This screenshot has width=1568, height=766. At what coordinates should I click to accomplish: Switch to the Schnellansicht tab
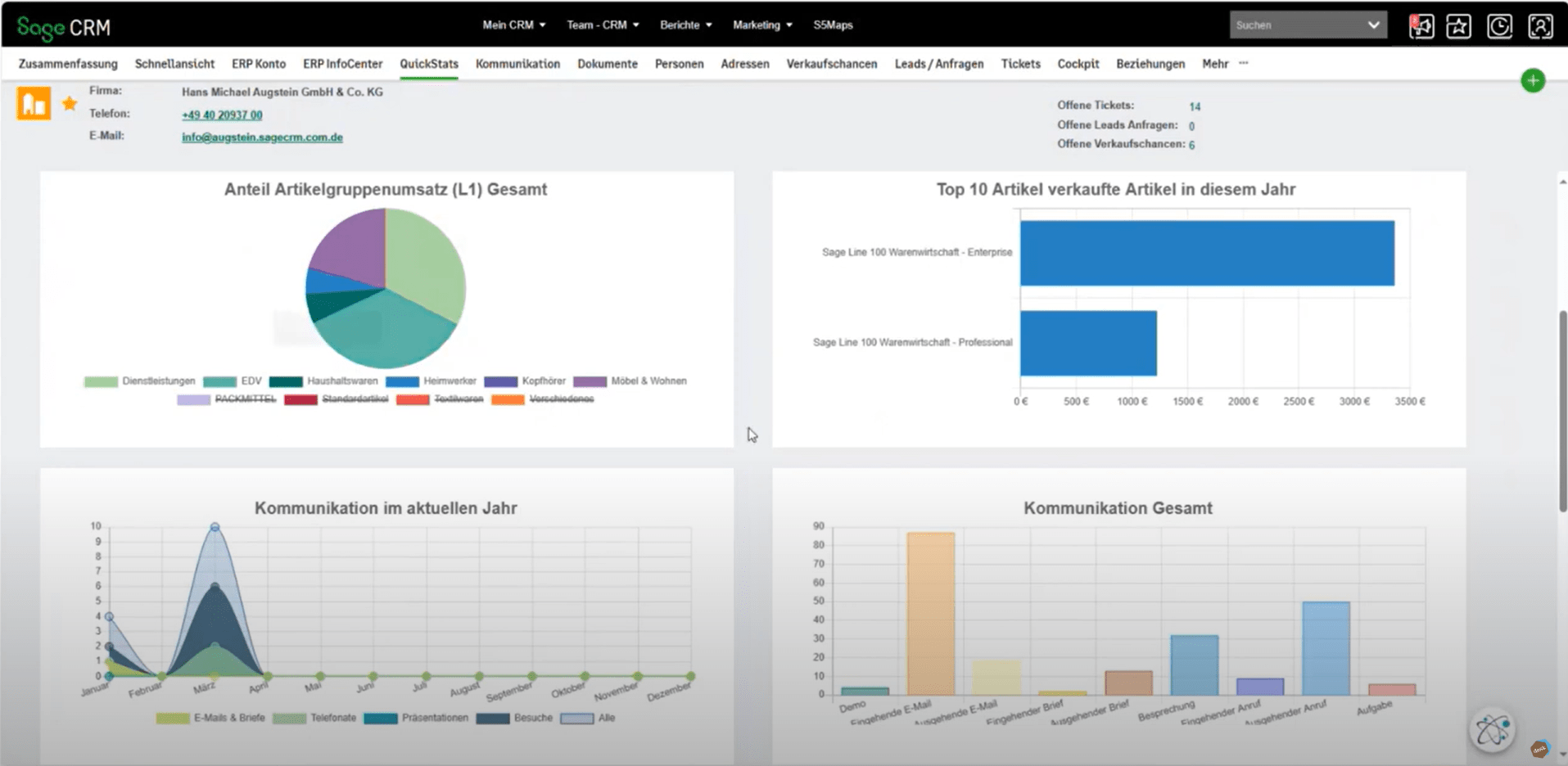pos(174,64)
